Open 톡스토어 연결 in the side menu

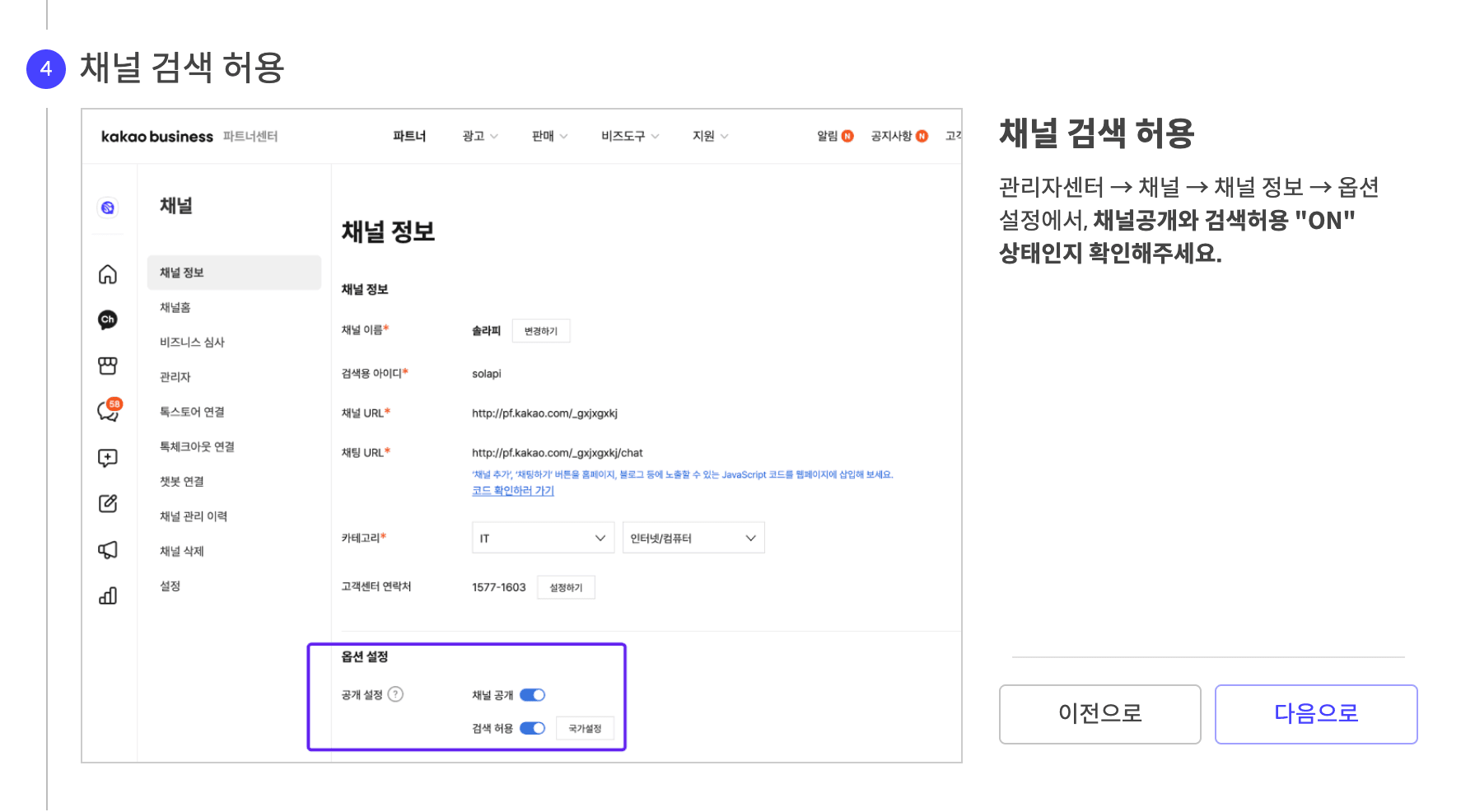click(x=192, y=412)
